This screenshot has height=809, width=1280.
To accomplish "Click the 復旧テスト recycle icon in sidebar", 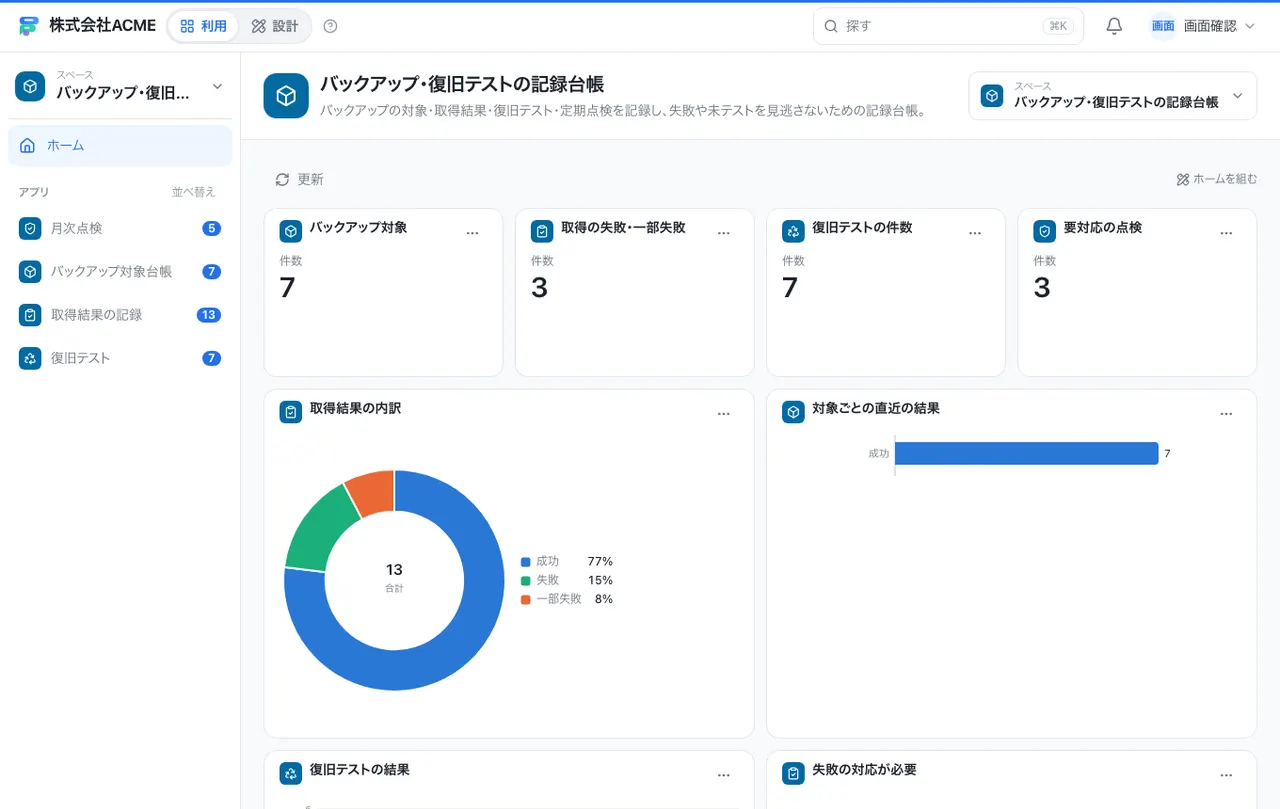I will (x=30, y=358).
